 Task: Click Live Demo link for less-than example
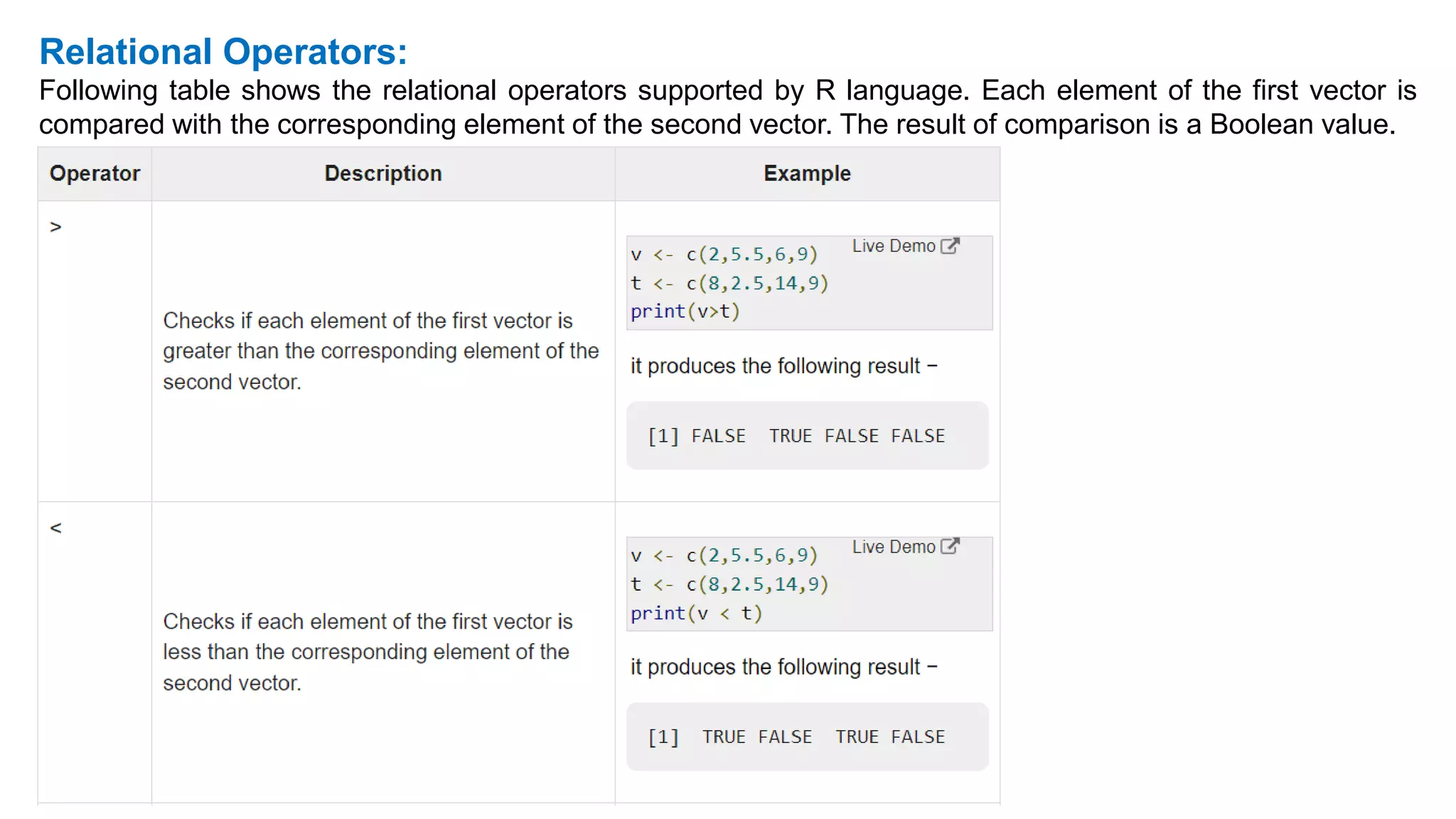pyautogui.click(x=894, y=547)
